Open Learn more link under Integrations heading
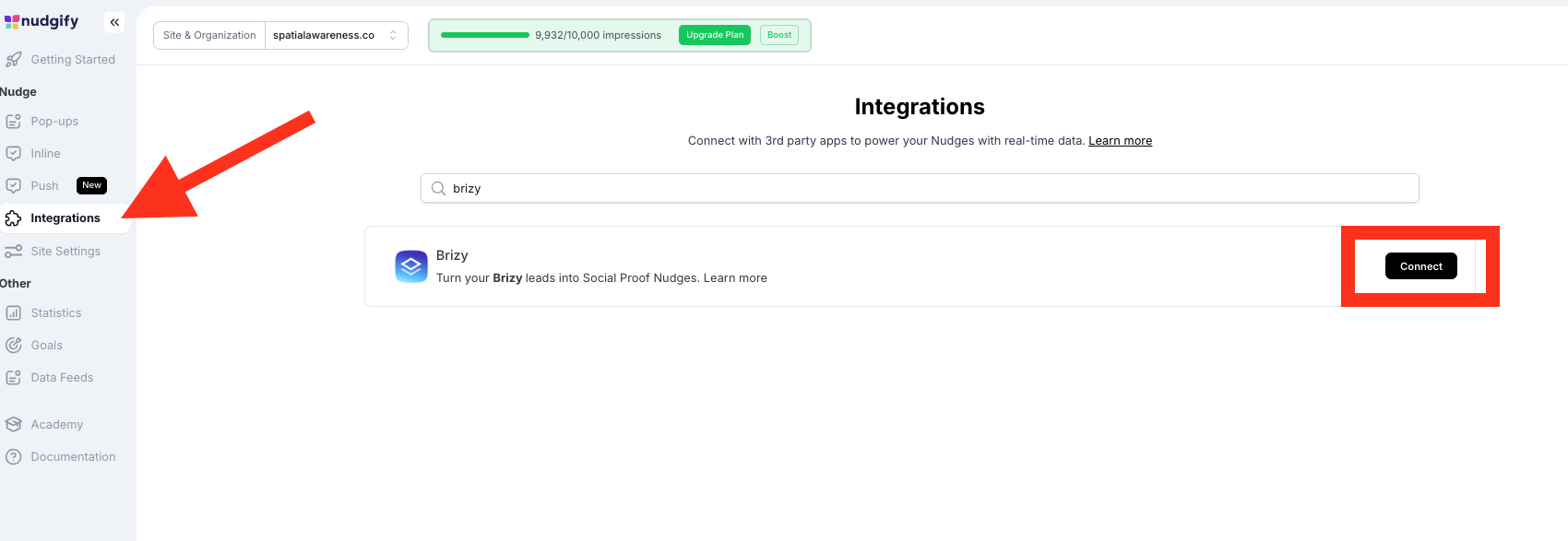1568x541 pixels. pyautogui.click(x=1120, y=141)
